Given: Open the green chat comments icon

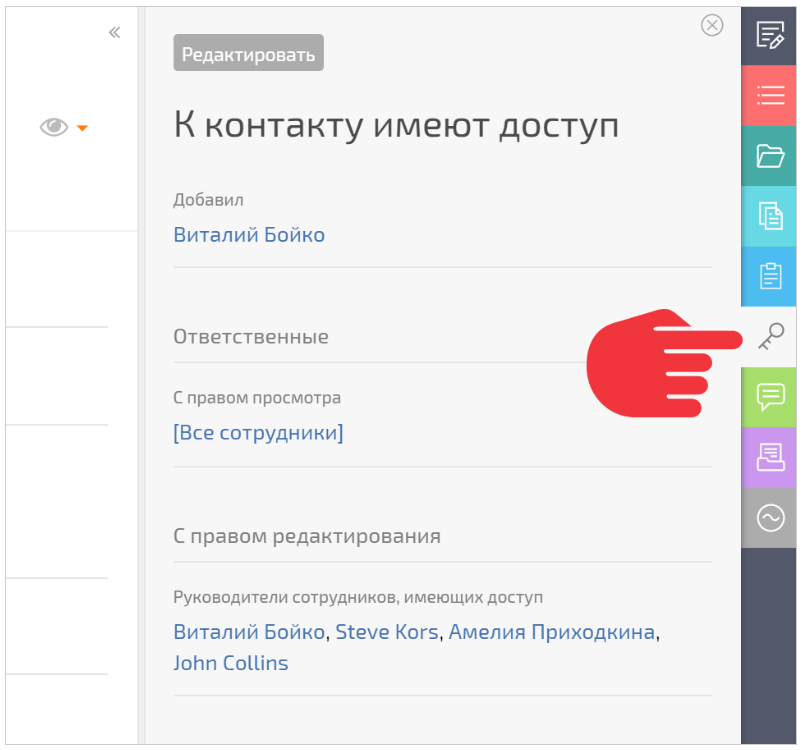Looking at the screenshot, I should coord(770,397).
